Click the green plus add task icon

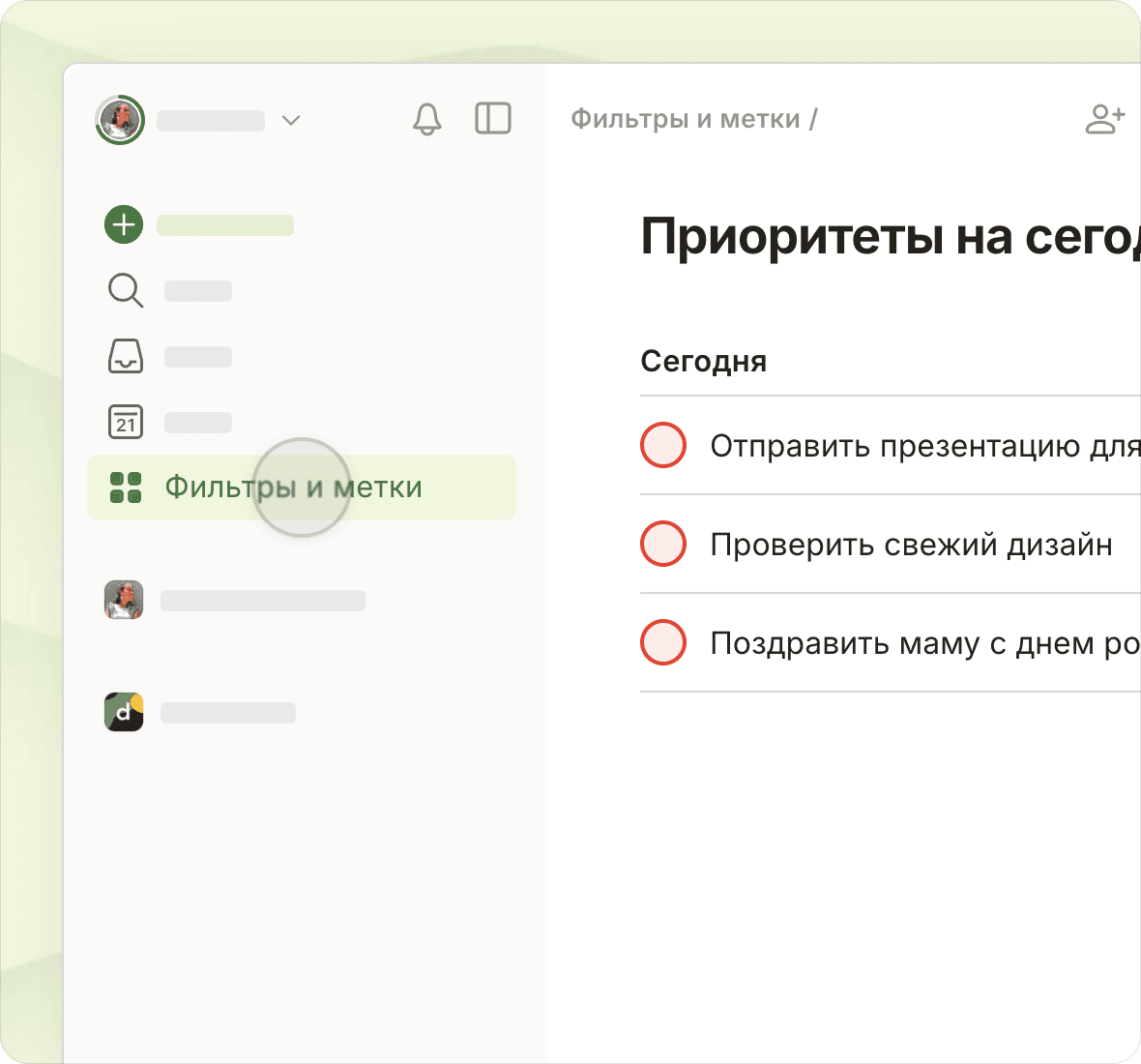(124, 224)
